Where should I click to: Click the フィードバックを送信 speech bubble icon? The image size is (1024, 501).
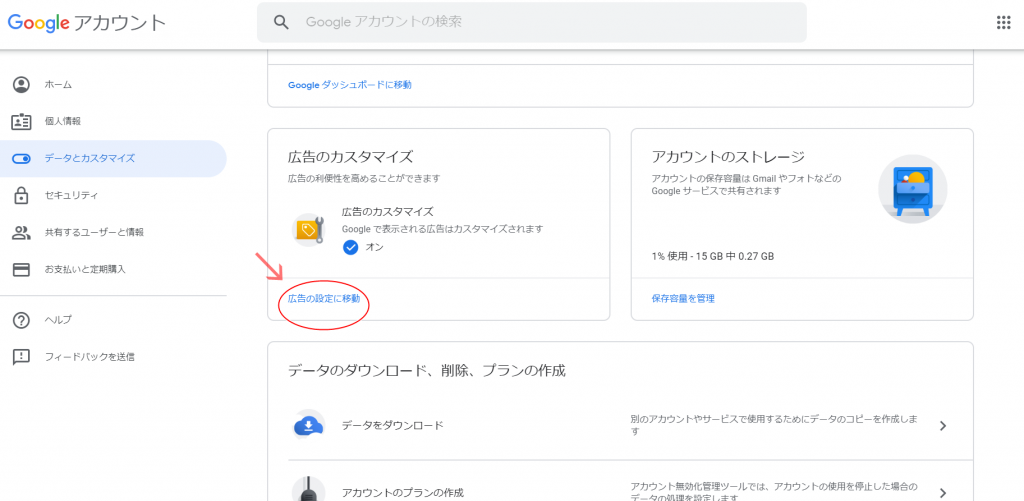click(22, 357)
